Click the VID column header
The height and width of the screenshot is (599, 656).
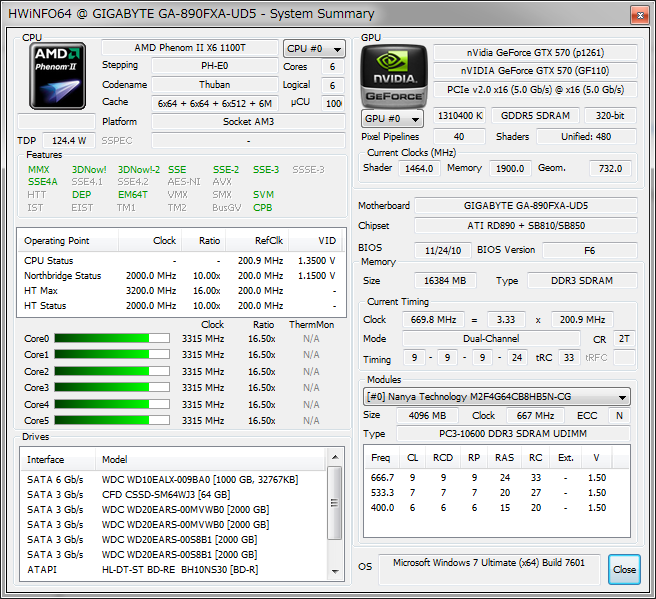[x=315, y=241]
